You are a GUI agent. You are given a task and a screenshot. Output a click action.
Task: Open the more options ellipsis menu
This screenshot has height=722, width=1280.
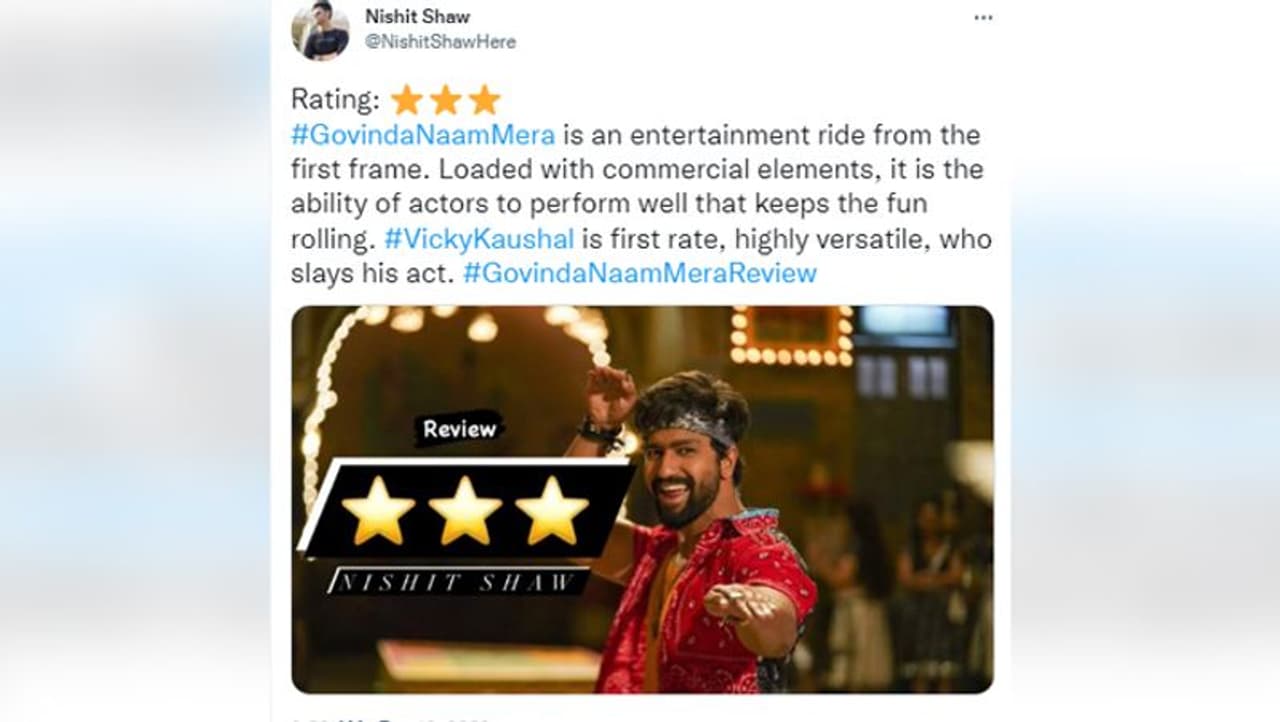983,18
